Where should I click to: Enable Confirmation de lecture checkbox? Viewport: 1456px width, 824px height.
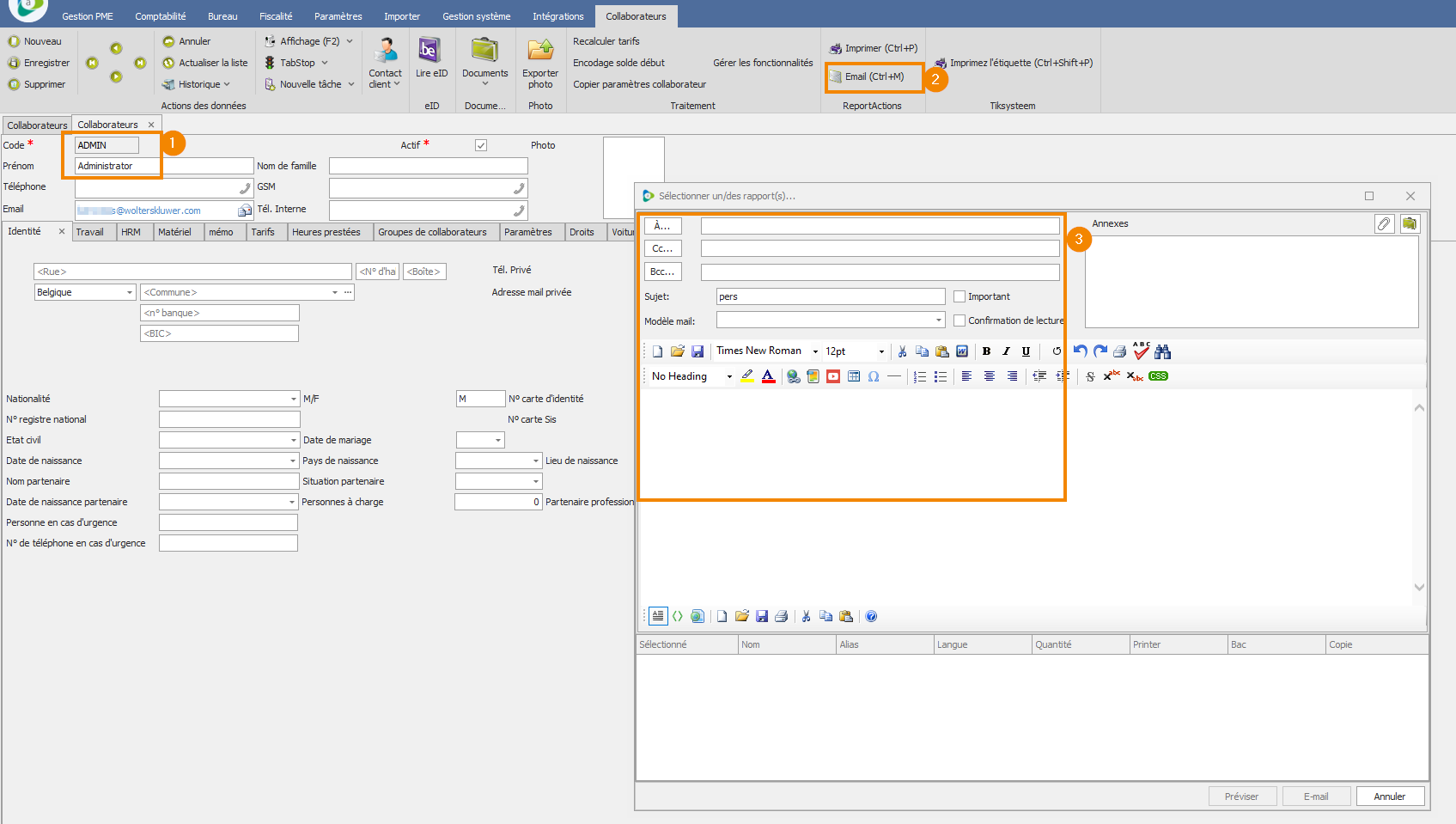[959, 320]
